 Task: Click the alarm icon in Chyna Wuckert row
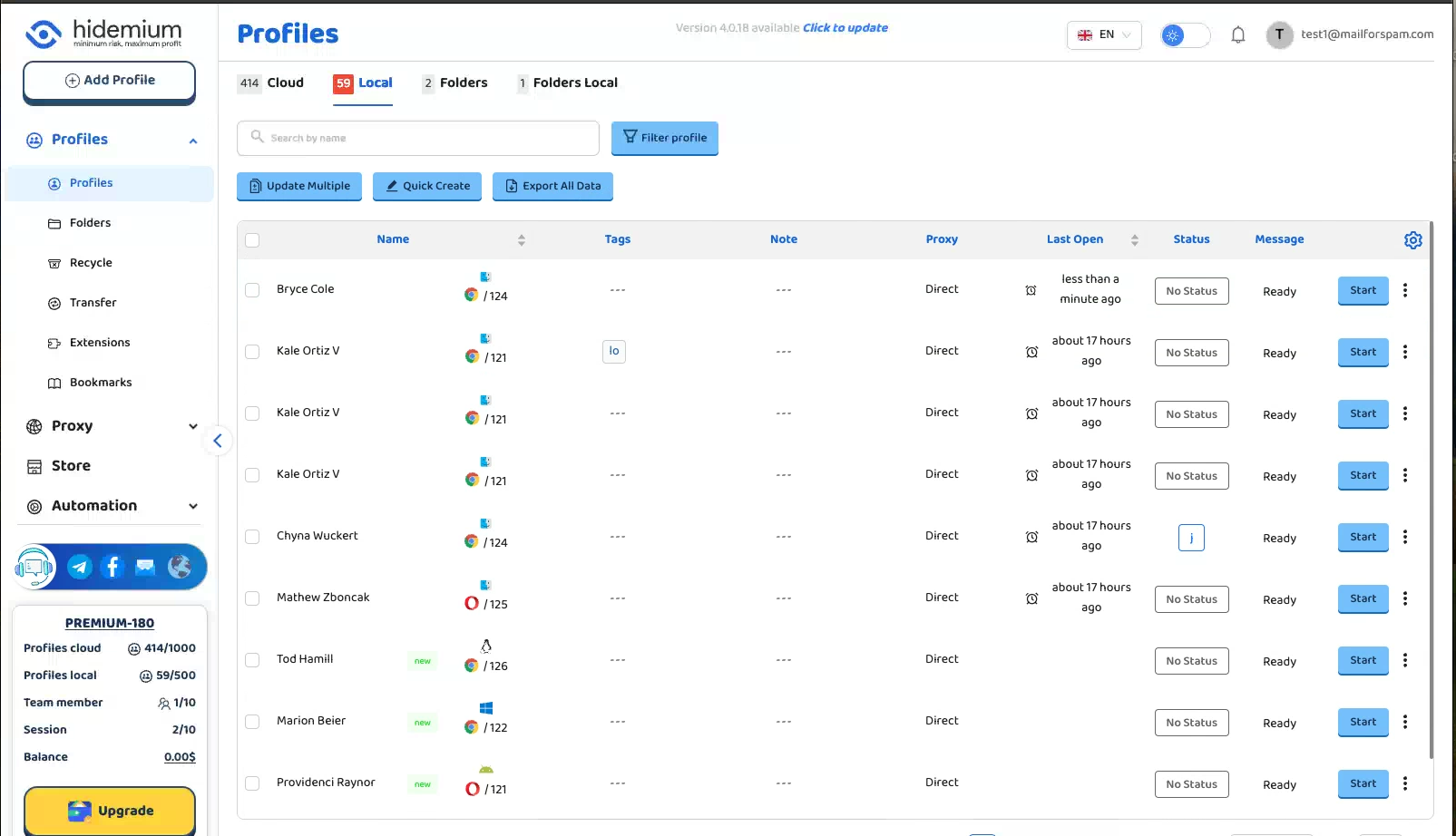coord(1031,537)
